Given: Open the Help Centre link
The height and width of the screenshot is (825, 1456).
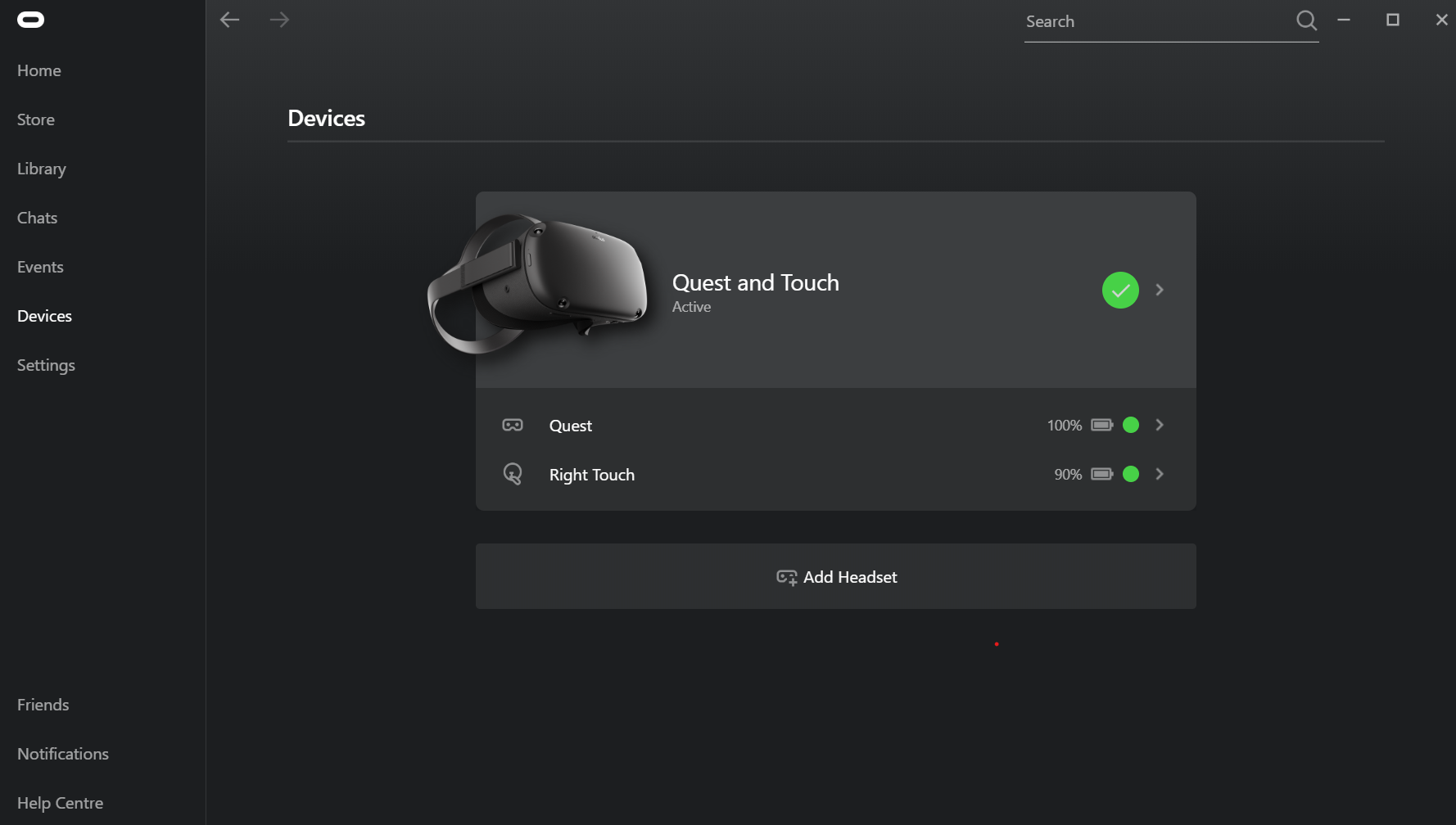Looking at the screenshot, I should [x=60, y=803].
